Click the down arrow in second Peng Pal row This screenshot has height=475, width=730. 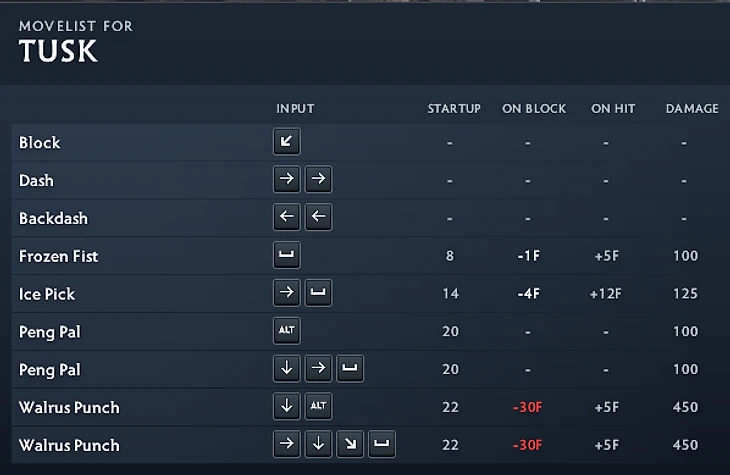point(286,370)
